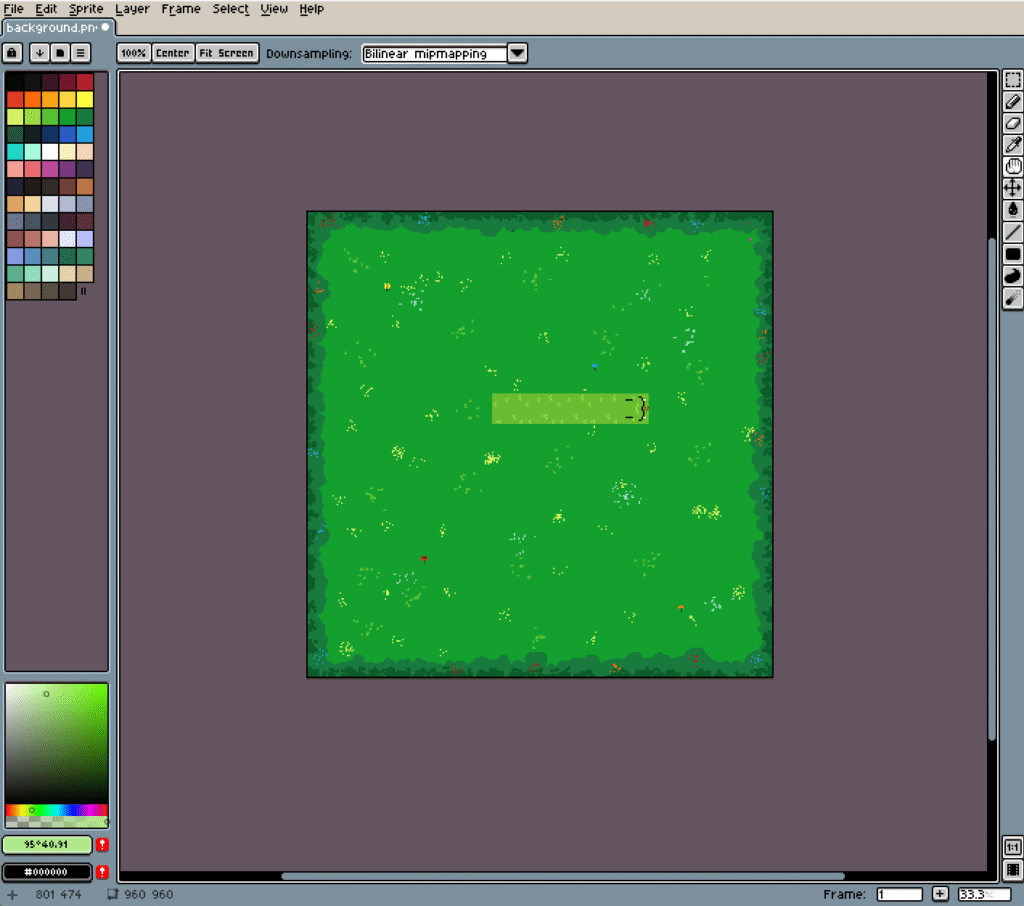Select the Line tool

coord(1012,232)
